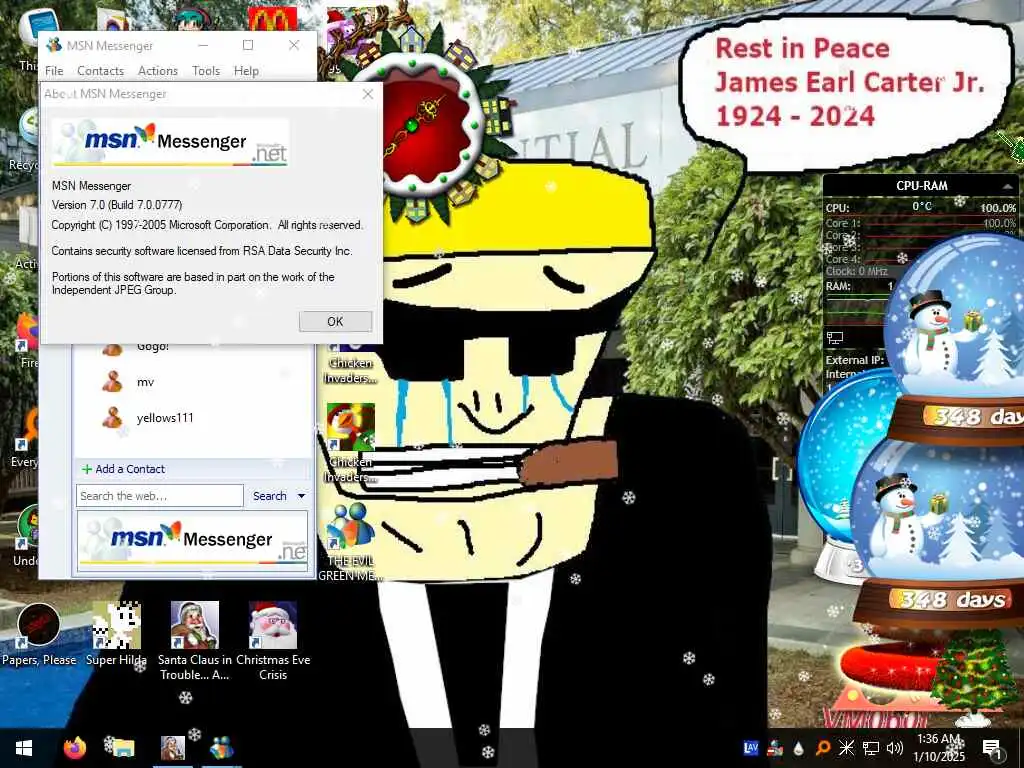
Task: Select THE EVIL GREEN ME desktop icon
Action: (x=350, y=542)
